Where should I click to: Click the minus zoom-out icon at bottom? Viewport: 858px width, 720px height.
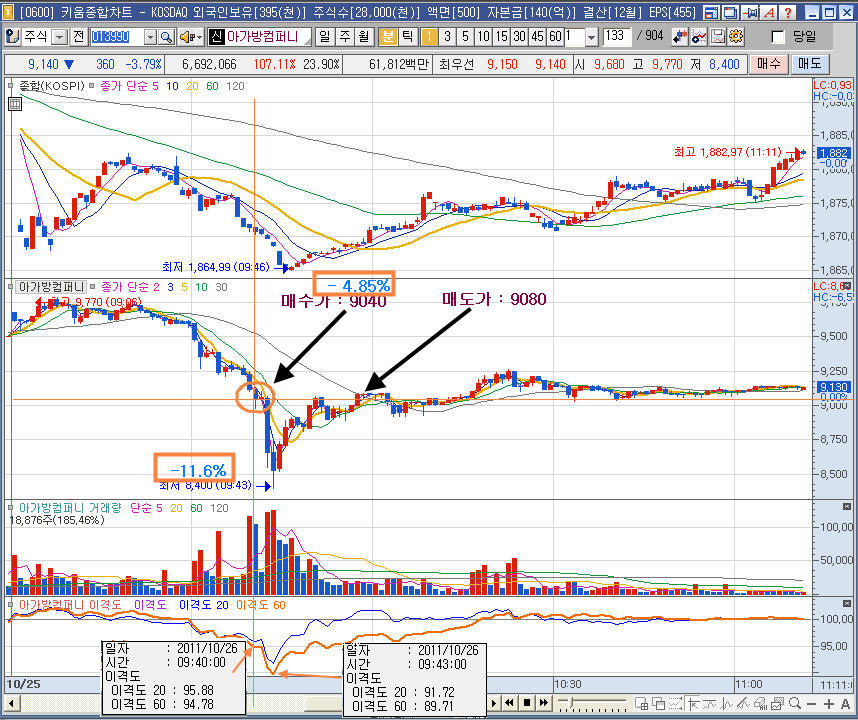pyautogui.click(x=812, y=704)
